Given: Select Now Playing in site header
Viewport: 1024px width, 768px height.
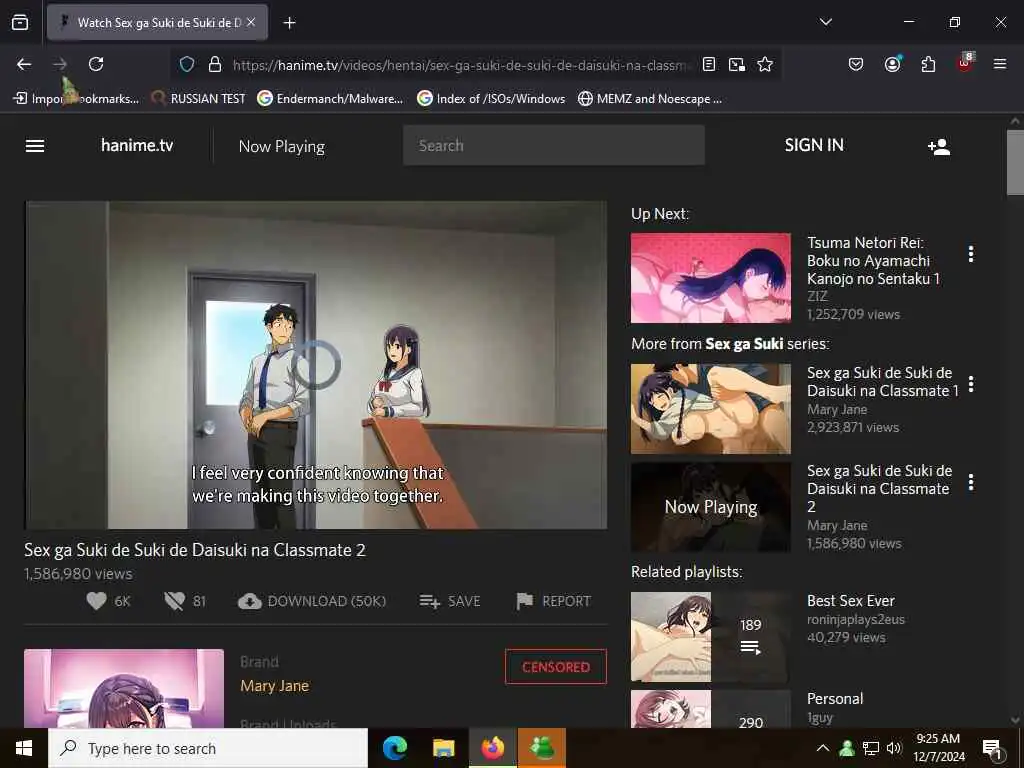Looking at the screenshot, I should [281, 146].
